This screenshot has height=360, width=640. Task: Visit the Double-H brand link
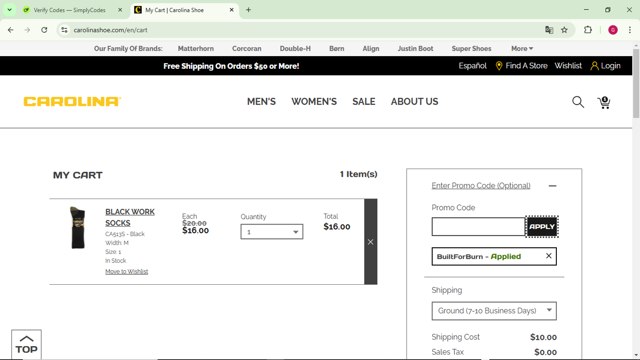pos(295,49)
